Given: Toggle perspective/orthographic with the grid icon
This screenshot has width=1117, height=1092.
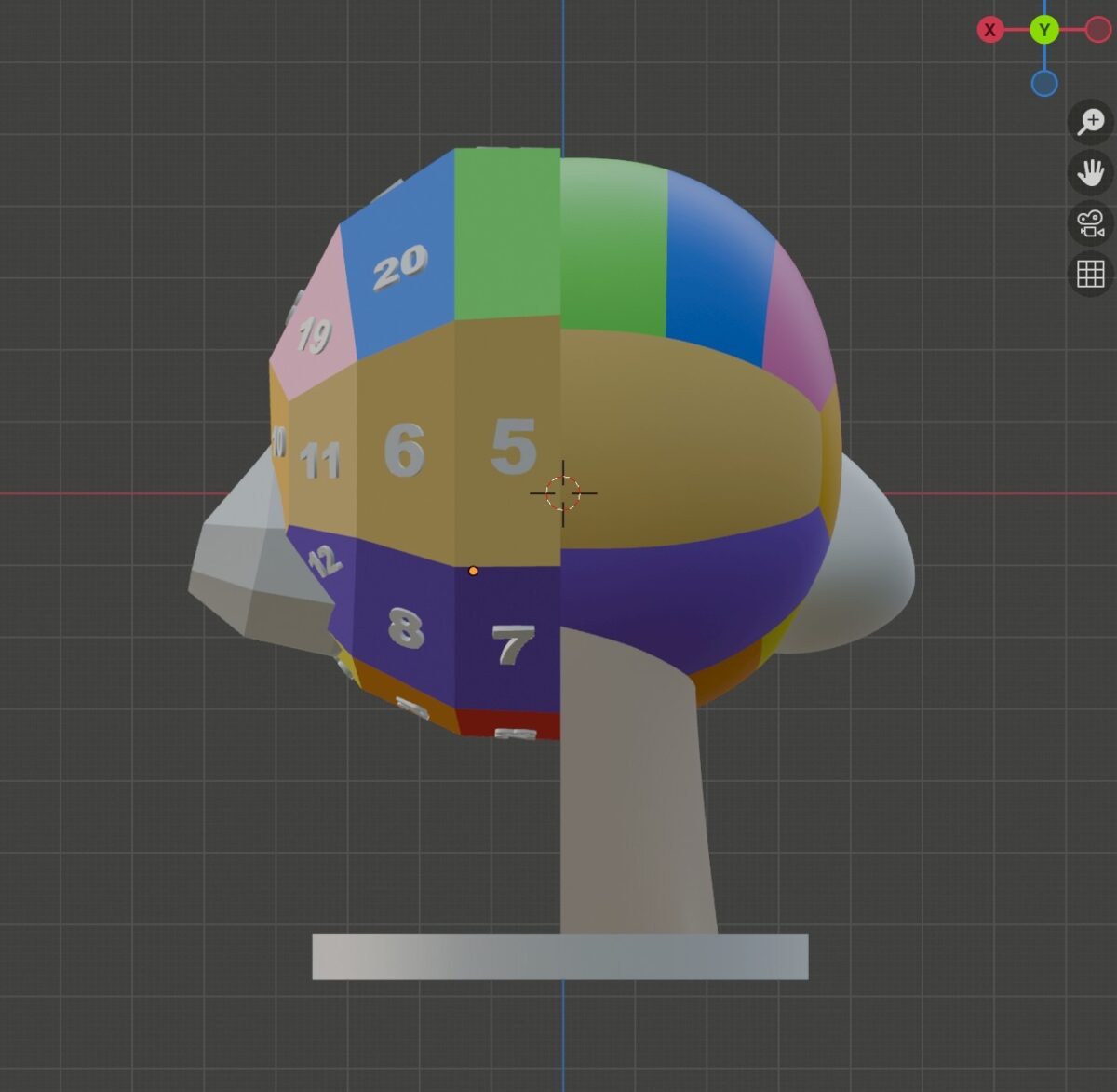Looking at the screenshot, I should (x=1090, y=274).
